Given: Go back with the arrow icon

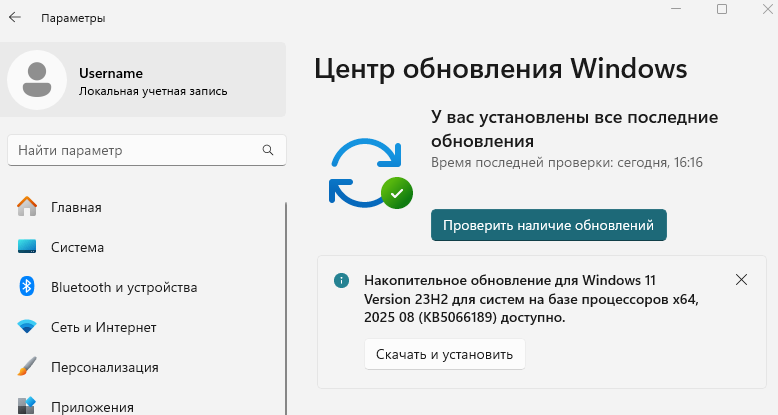Looking at the screenshot, I should [x=15, y=17].
